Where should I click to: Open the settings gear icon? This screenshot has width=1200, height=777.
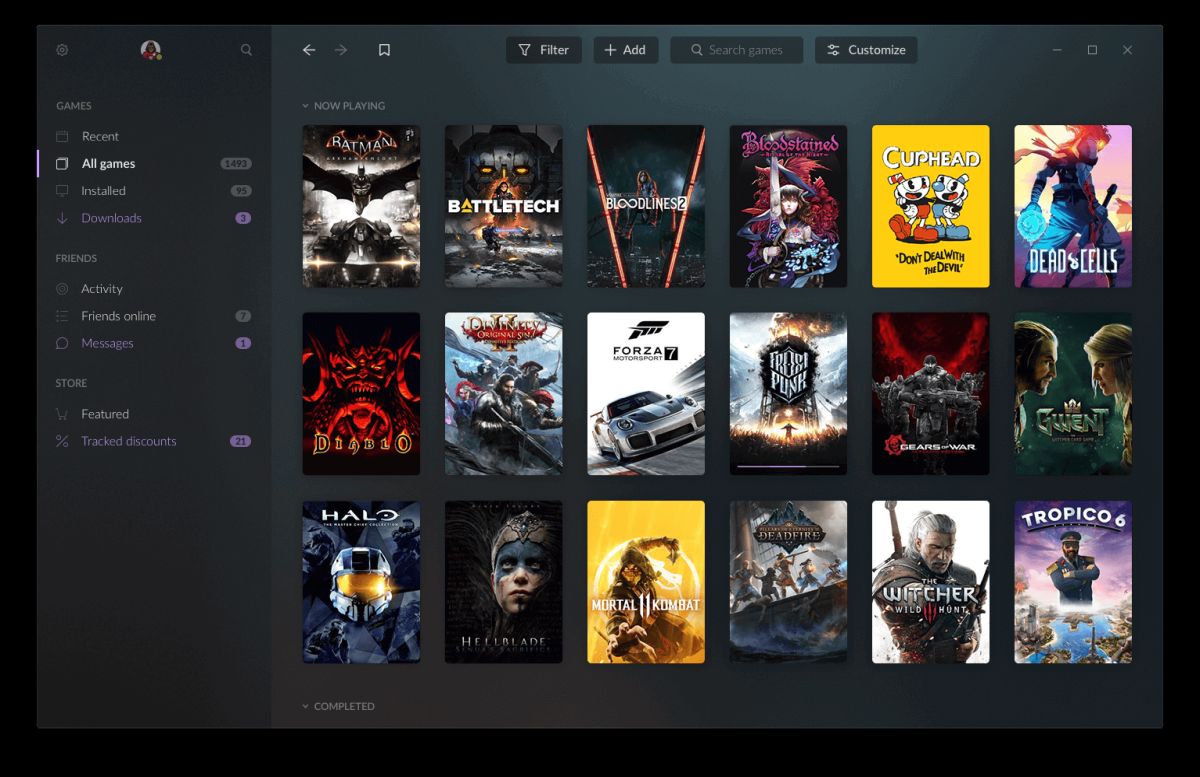click(x=62, y=49)
